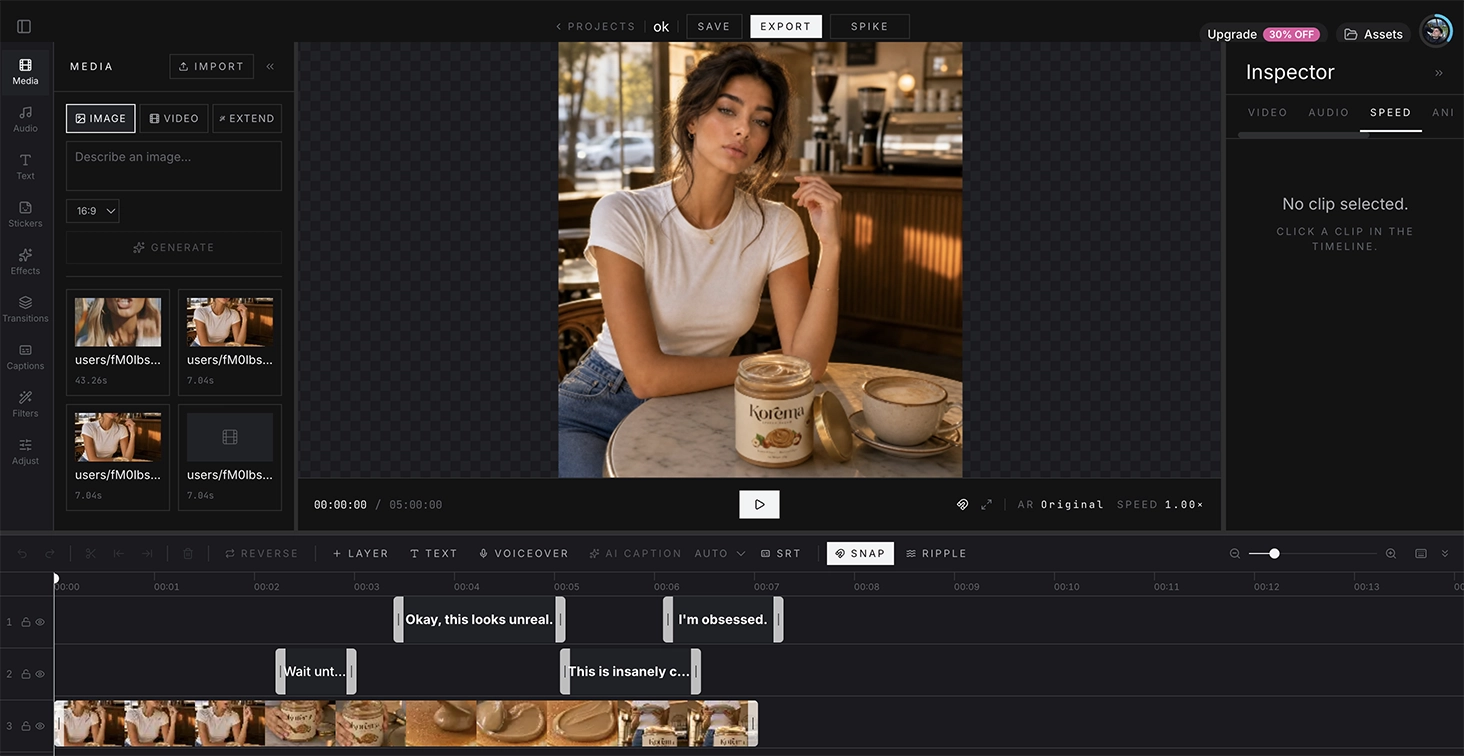Viewport: 1464px width, 756px height.
Task: Select the 43.26s media thumbnail
Action: (118, 342)
